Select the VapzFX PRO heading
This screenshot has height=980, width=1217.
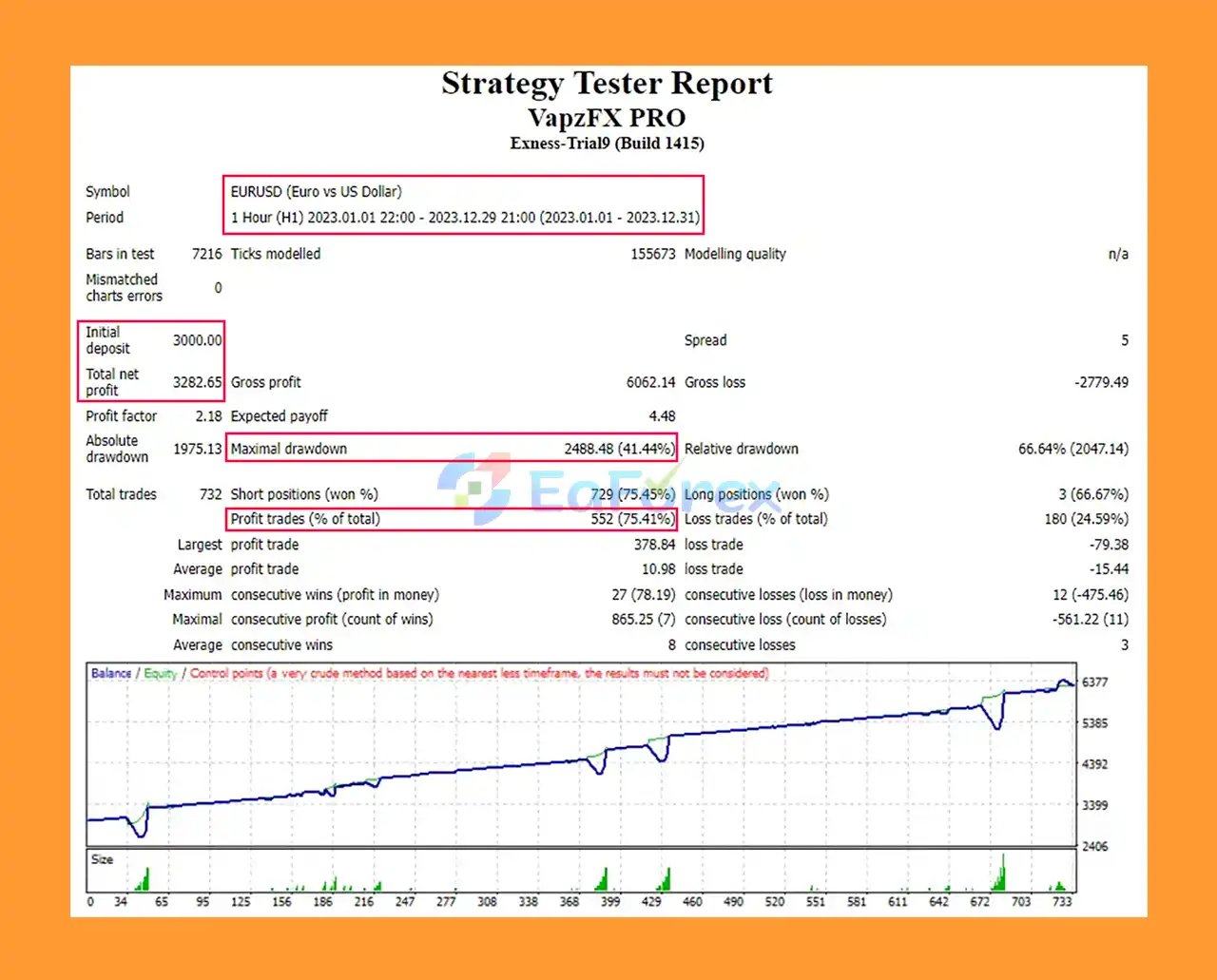607,118
